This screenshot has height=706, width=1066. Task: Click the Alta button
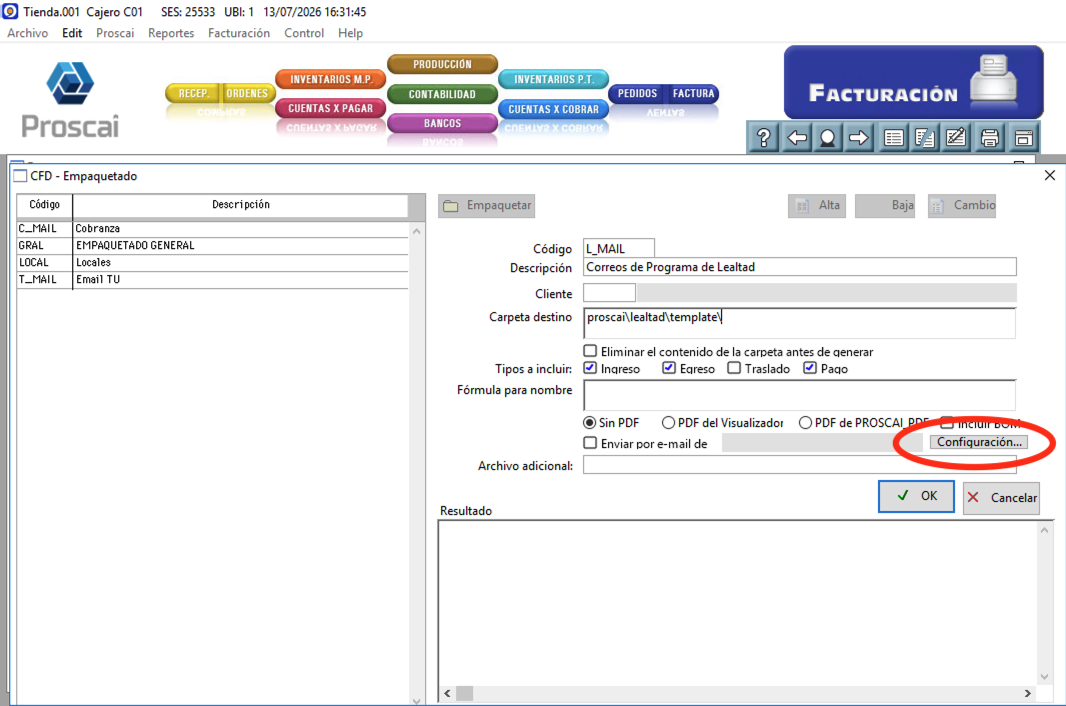tap(817, 205)
